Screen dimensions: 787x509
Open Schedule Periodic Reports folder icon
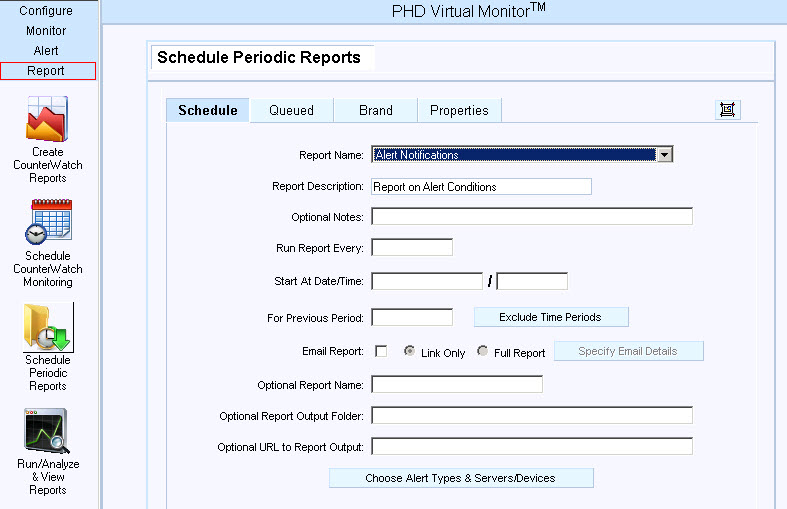(48, 327)
